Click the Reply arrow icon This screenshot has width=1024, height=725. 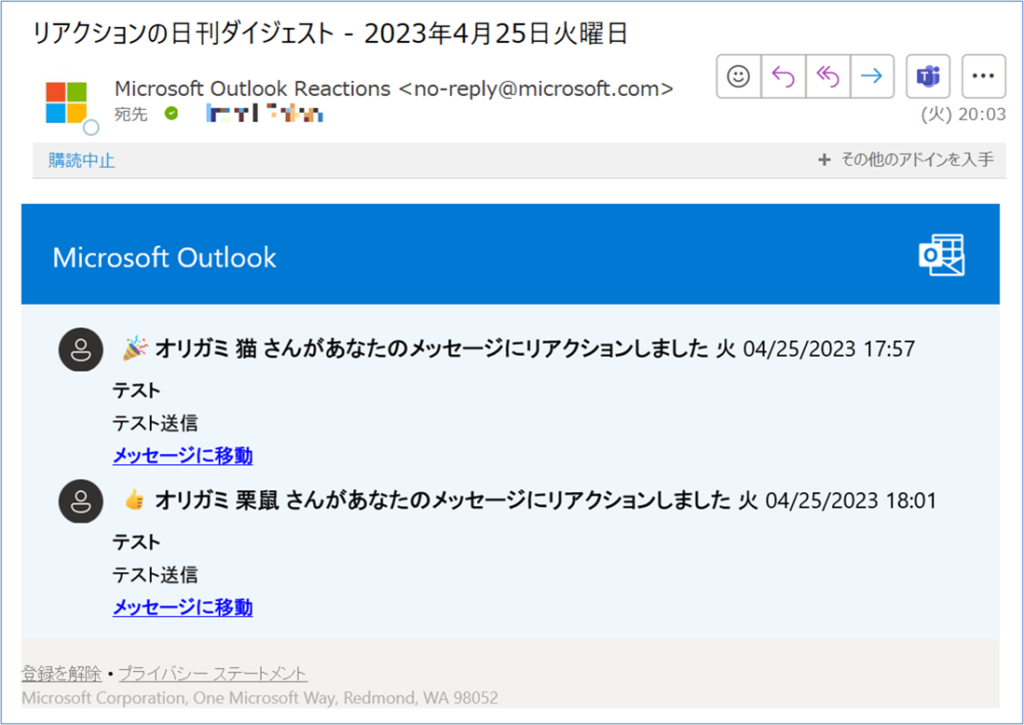[783, 77]
